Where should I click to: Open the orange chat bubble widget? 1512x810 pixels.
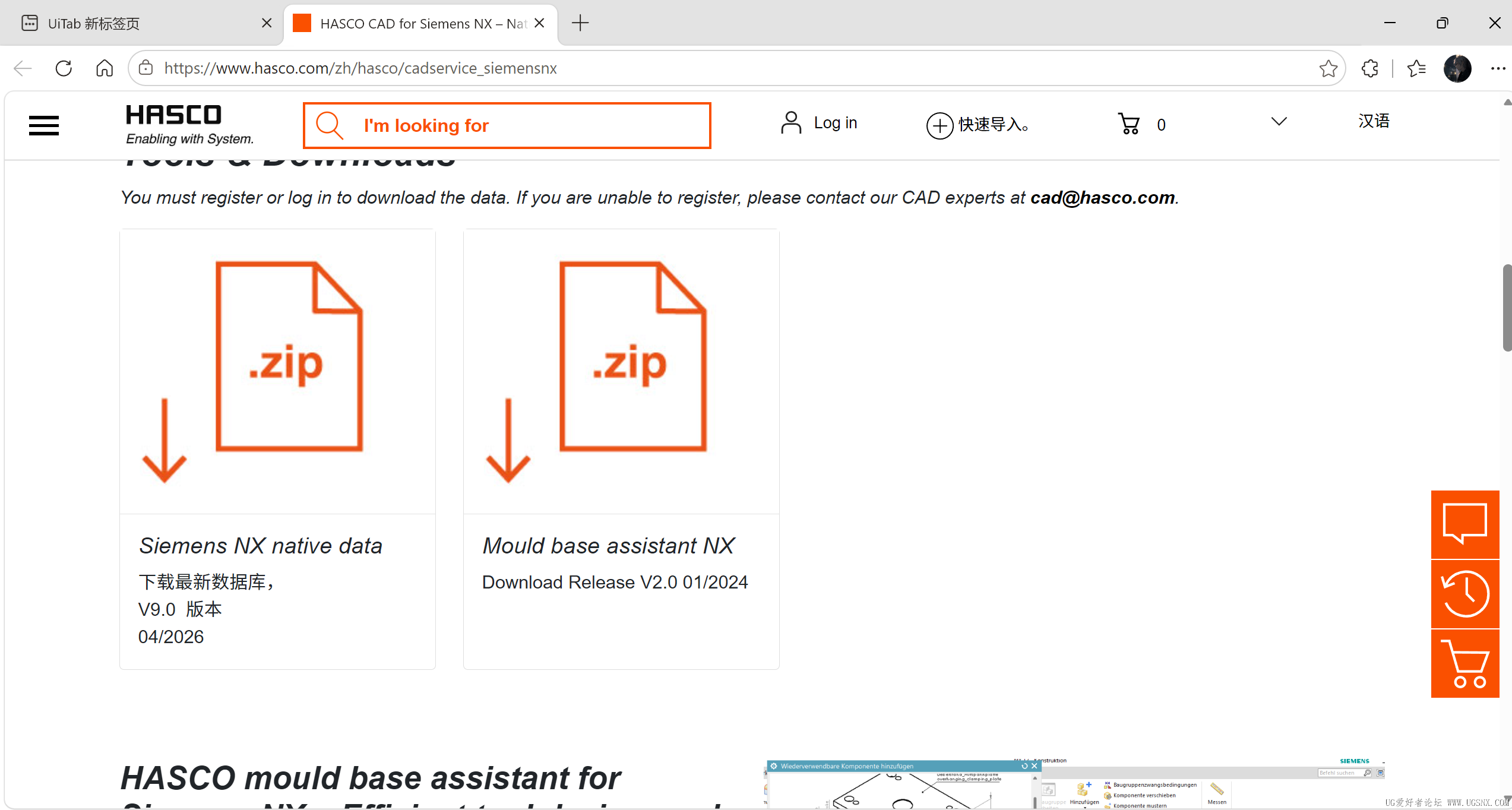click(1464, 524)
